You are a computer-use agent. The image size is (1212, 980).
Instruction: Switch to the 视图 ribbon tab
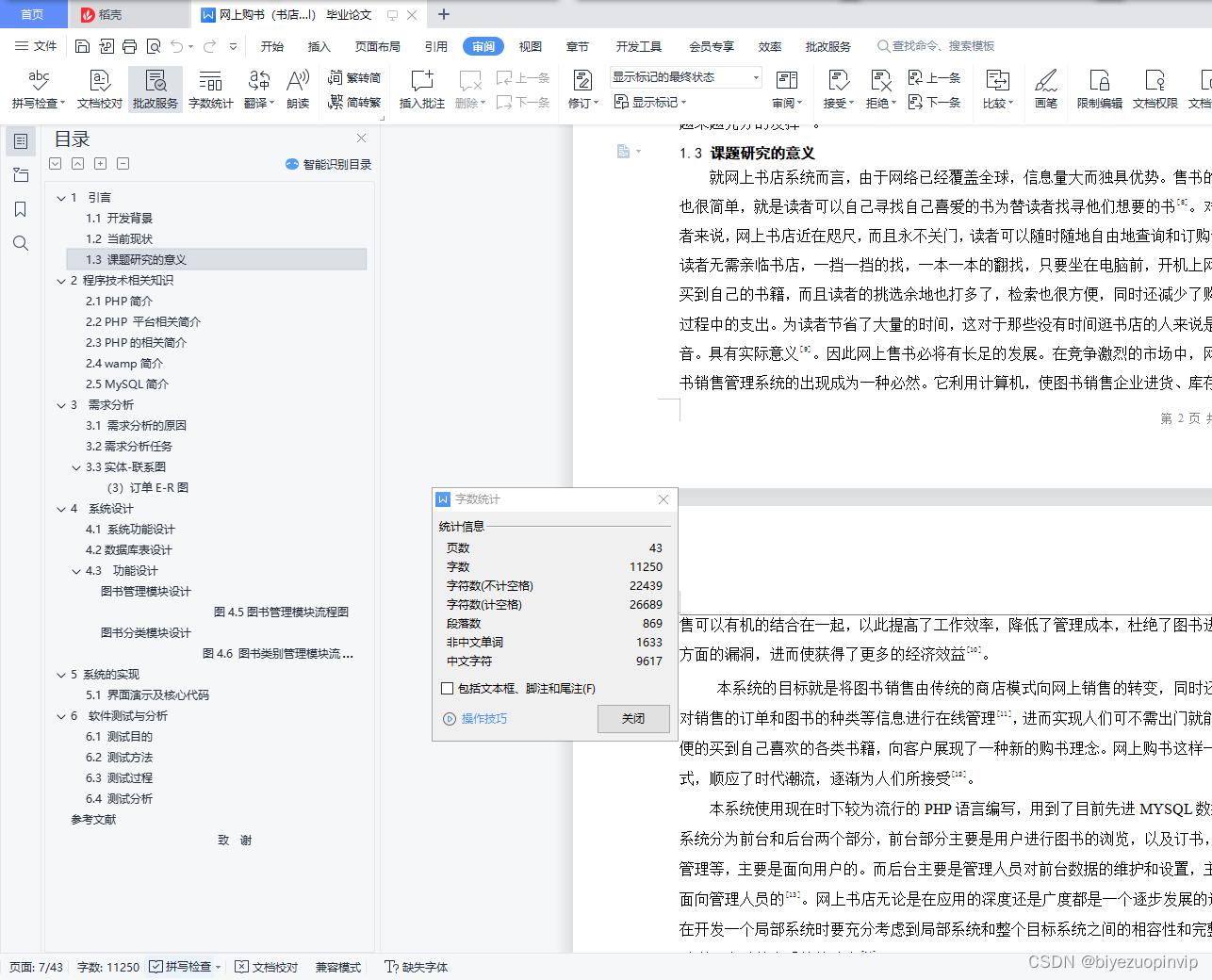click(531, 46)
